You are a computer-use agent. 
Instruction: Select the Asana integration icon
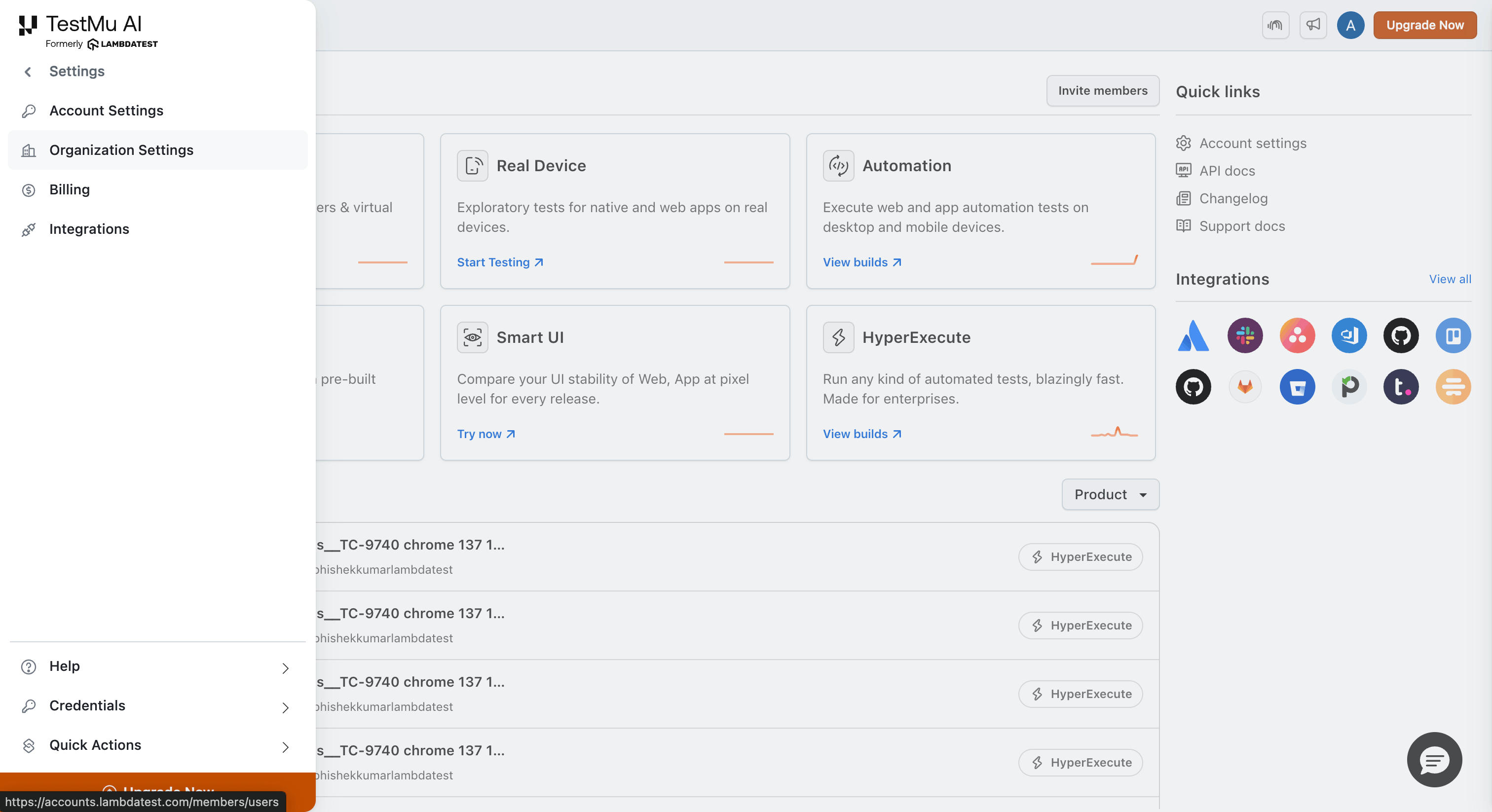point(1297,335)
